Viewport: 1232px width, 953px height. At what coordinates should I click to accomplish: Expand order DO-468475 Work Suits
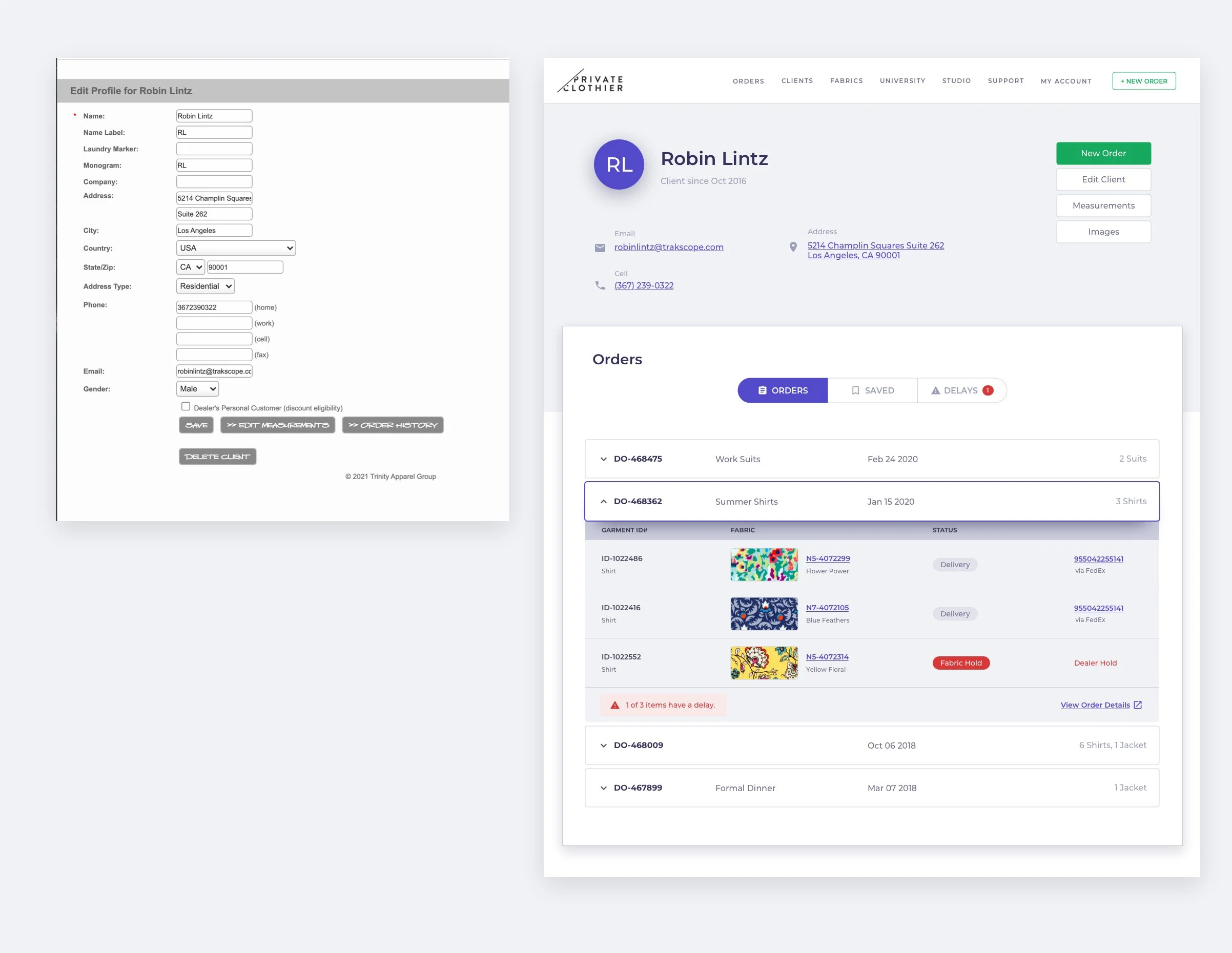[x=604, y=459]
